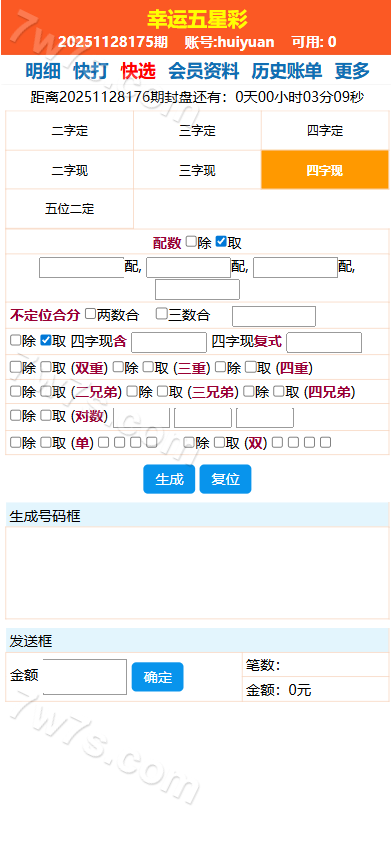Image resolution: width=391 pixels, height=846 pixels.
Task: Click inside the 生成号码框 text area
Action: [x=197, y=572]
